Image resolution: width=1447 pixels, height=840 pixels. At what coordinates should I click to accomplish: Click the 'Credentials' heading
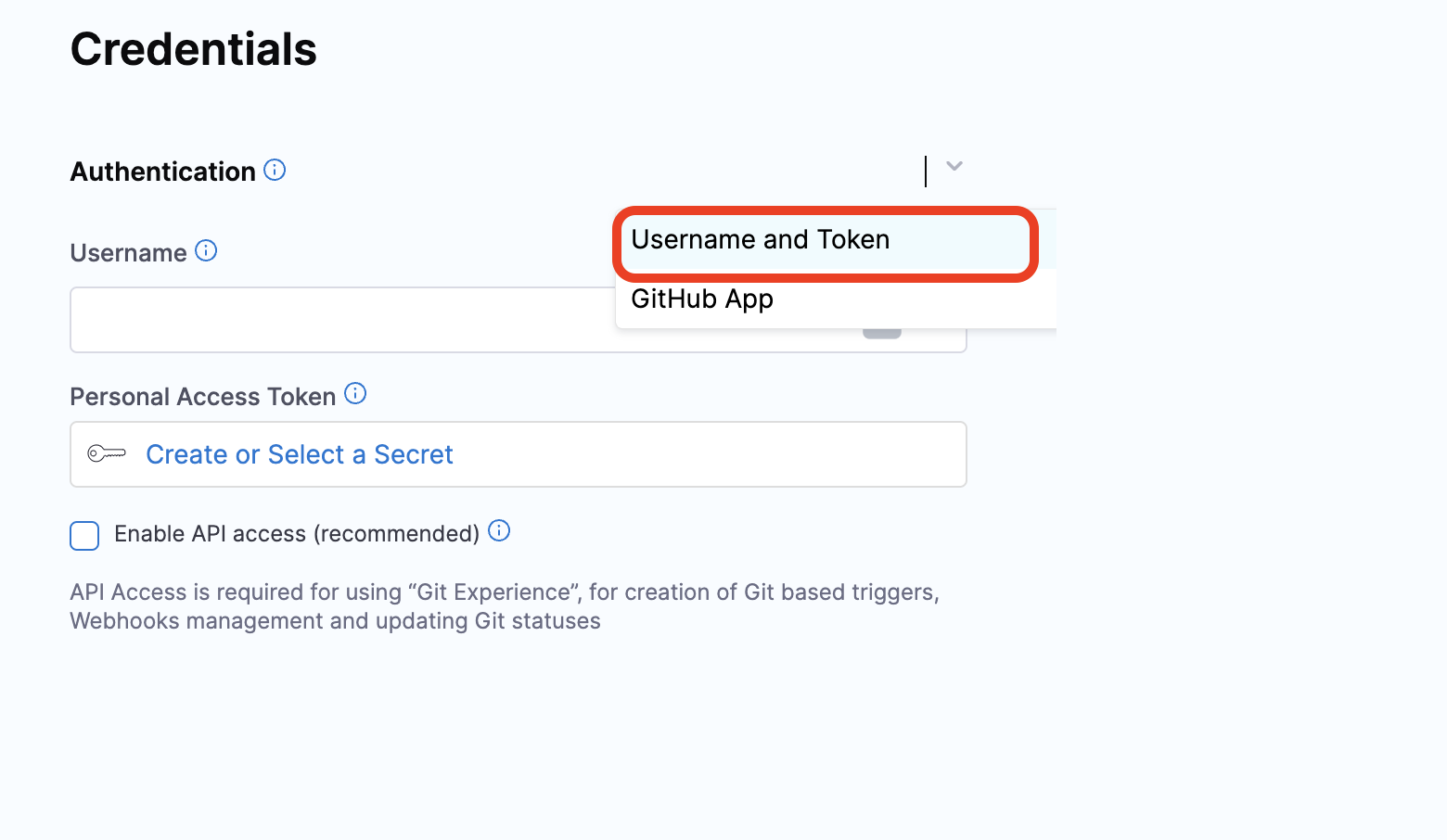[194, 49]
